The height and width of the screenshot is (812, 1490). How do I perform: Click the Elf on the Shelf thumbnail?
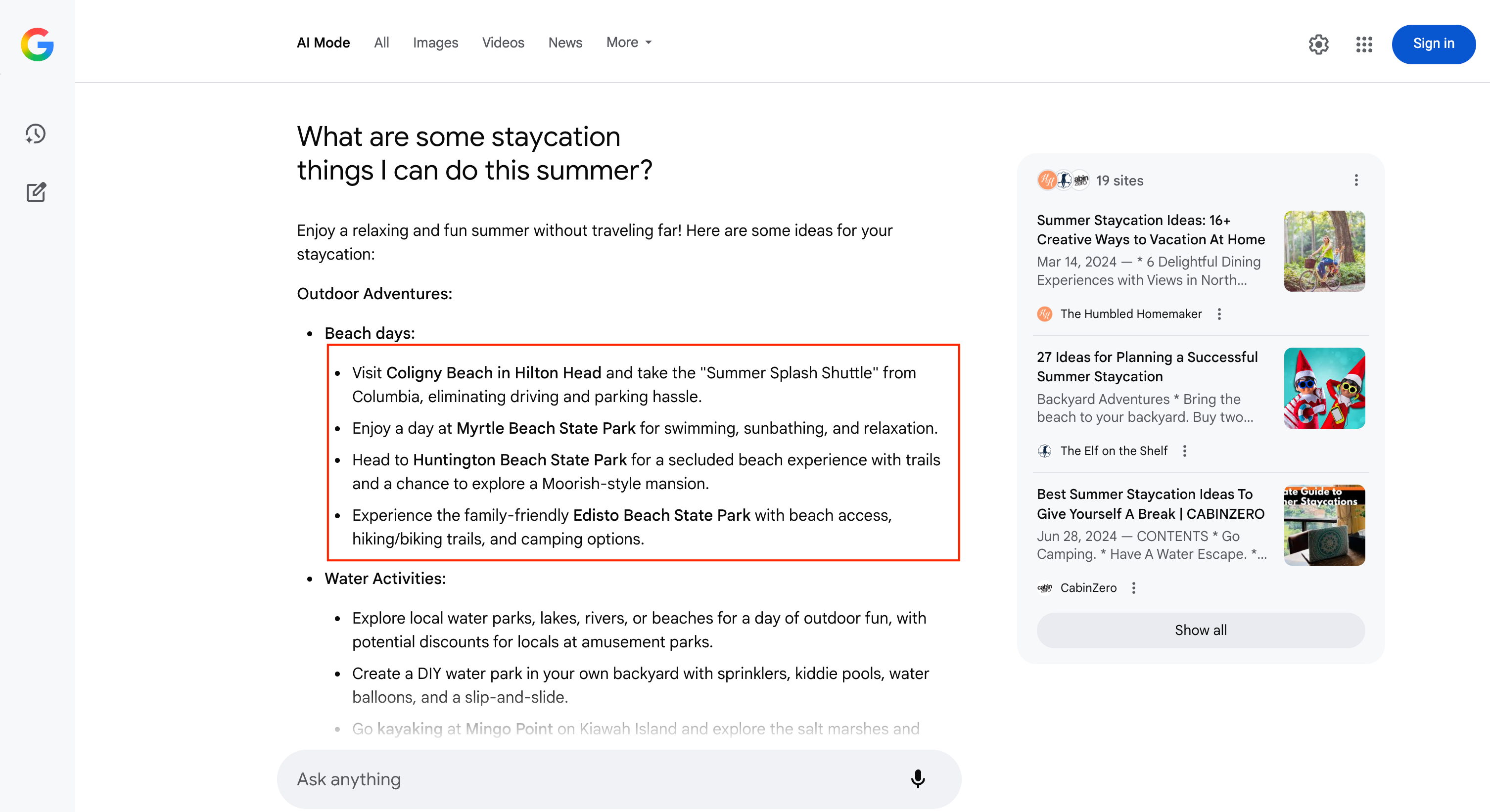pyautogui.click(x=1324, y=388)
